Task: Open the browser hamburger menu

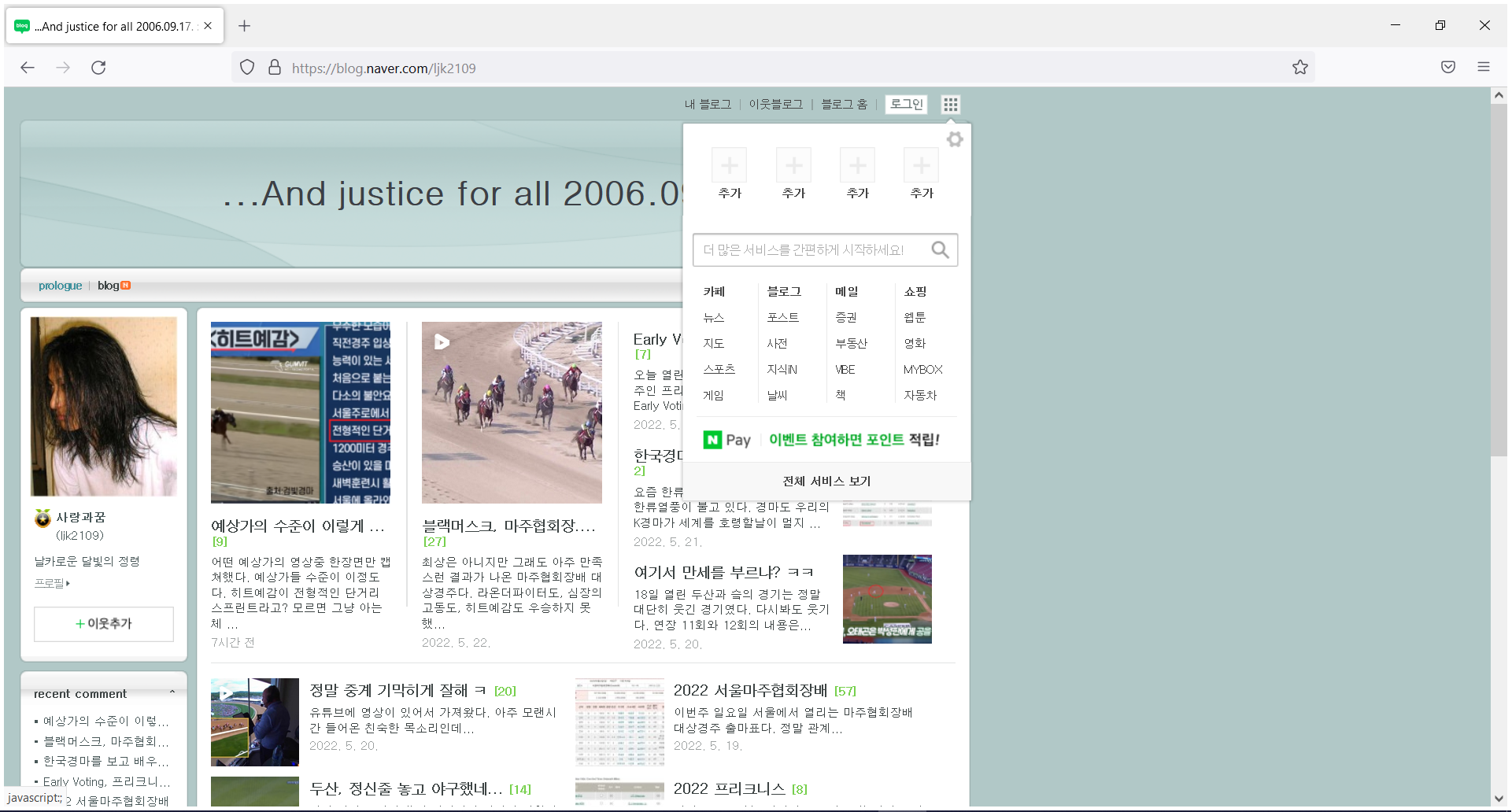Action: click(x=1484, y=67)
